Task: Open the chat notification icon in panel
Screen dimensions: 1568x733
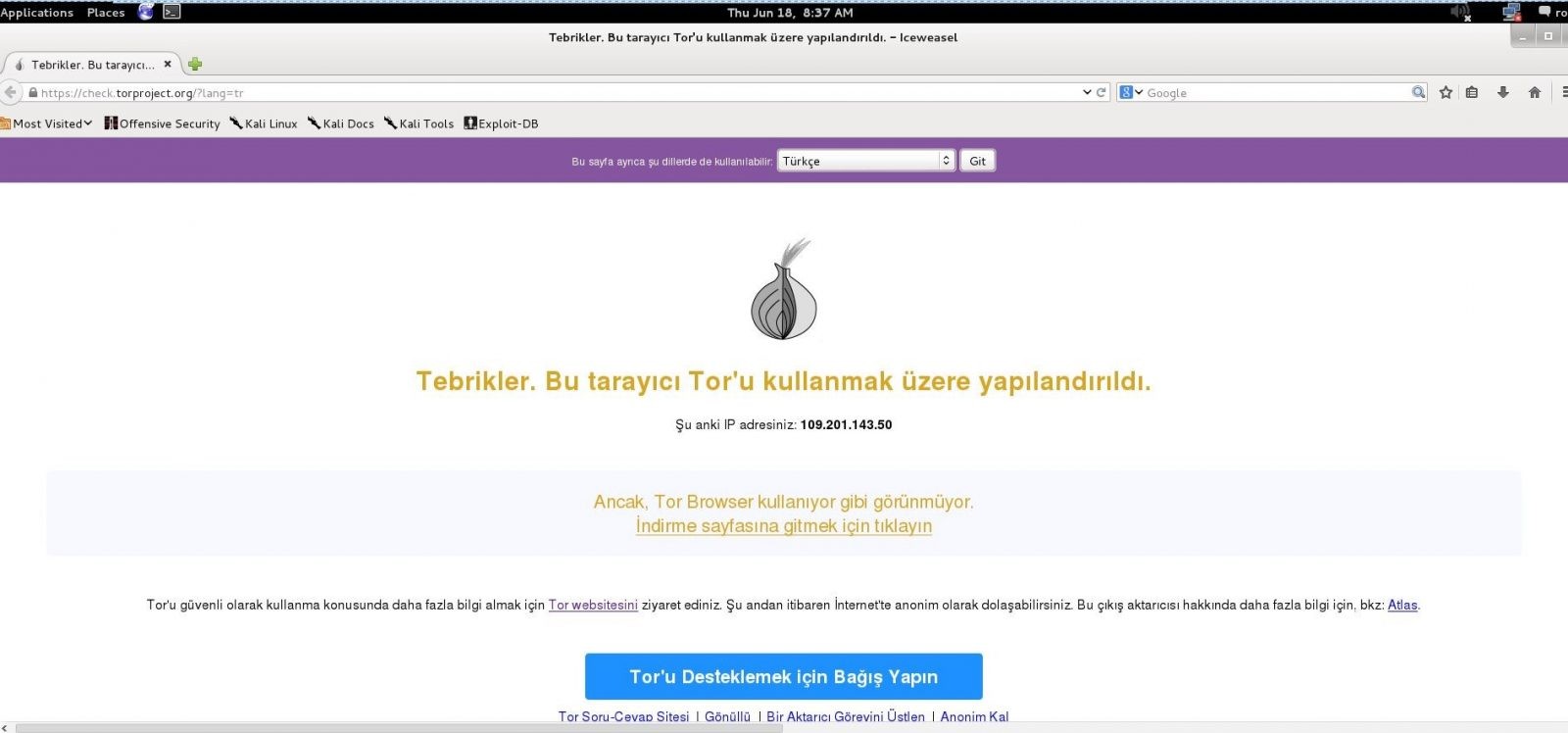Action: coord(1544,12)
